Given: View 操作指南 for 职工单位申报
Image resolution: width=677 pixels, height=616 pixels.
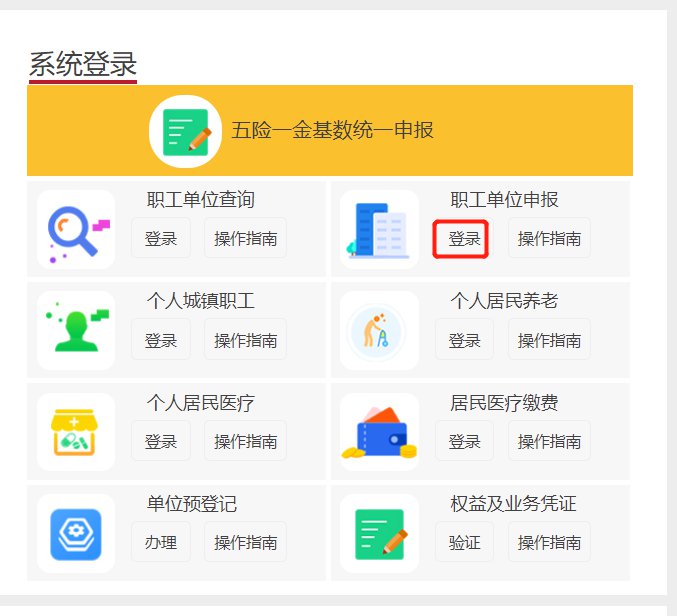Looking at the screenshot, I should pyautogui.click(x=549, y=238).
